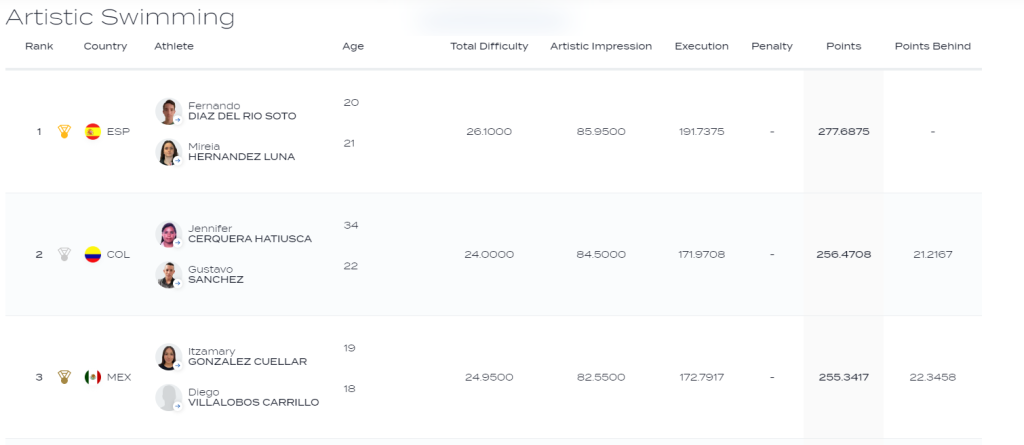Open Jennifer Cerquera Hatiusca's profile photo
Image resolution: width=1024 pixels, height=445 pixels.
(168, 234)
